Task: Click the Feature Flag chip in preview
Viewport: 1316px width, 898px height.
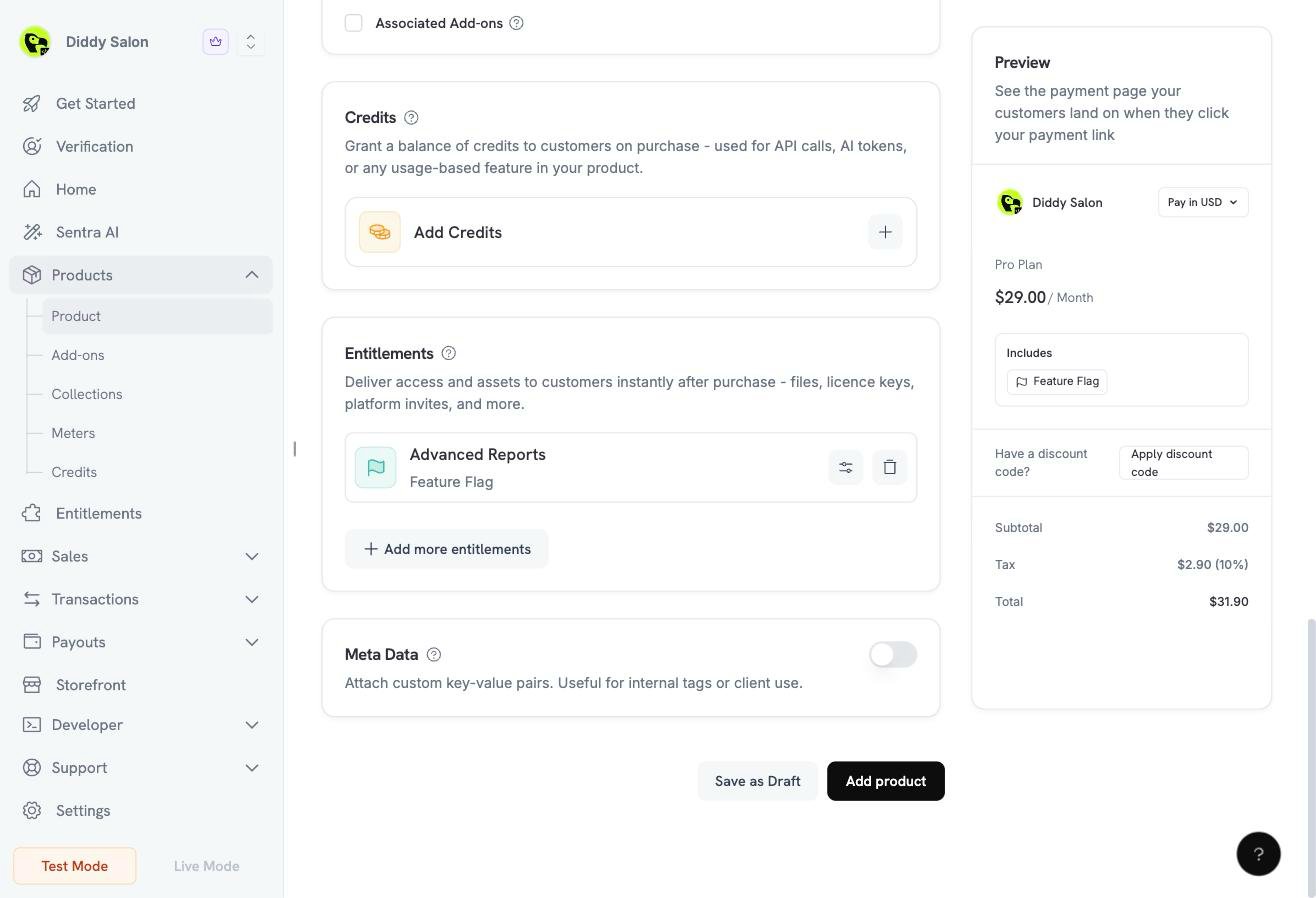Action: point(1057,381)
